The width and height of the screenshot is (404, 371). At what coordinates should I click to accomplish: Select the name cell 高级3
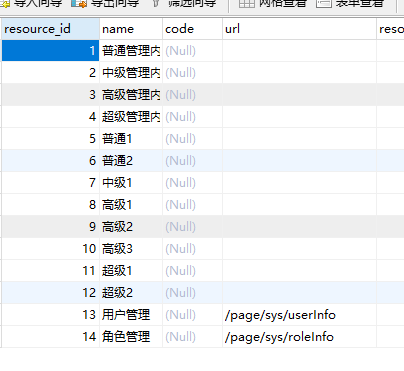tap(131, 249)
